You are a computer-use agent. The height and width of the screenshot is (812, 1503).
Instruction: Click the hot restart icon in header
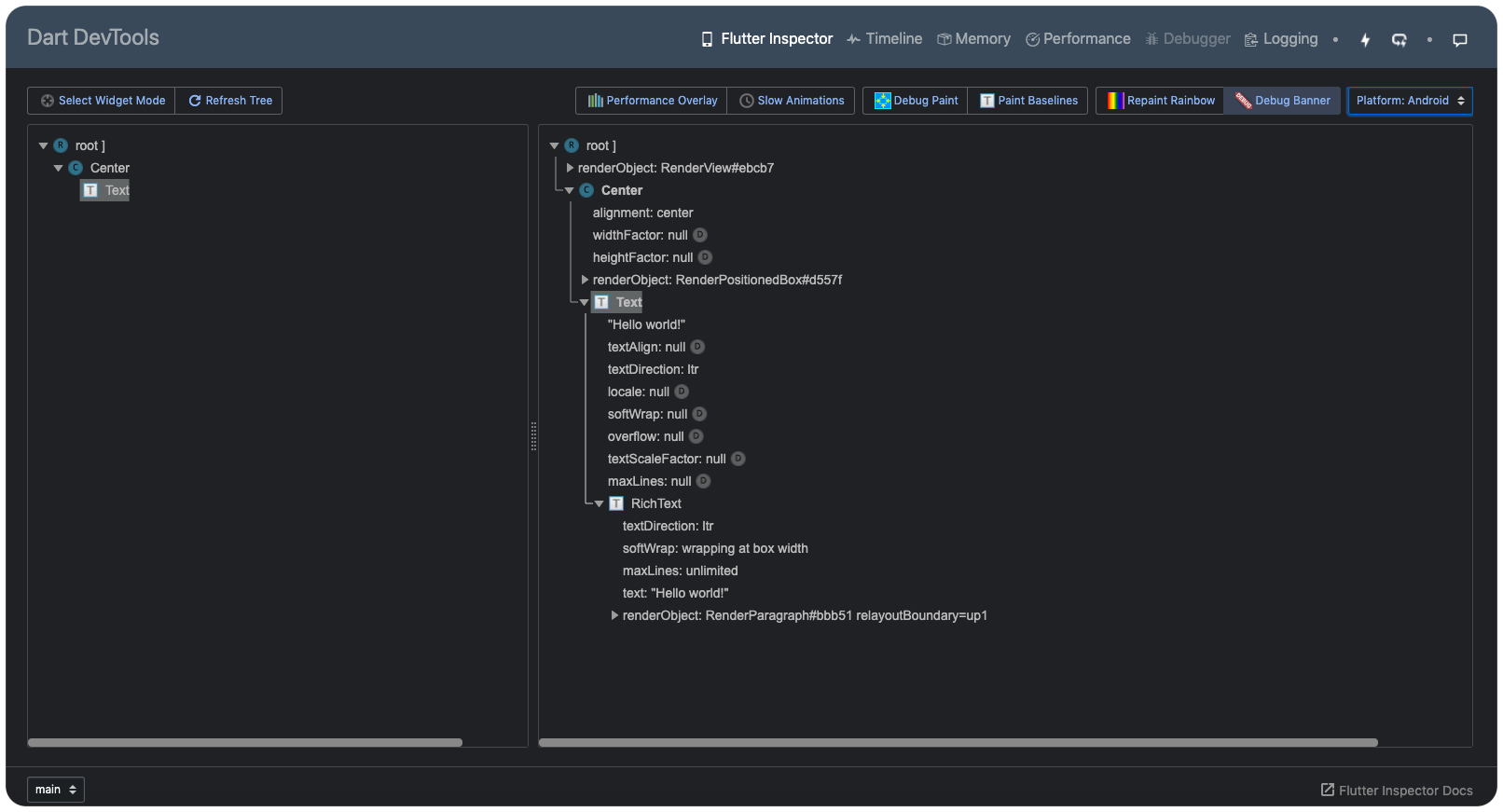tap(1399, 40)
